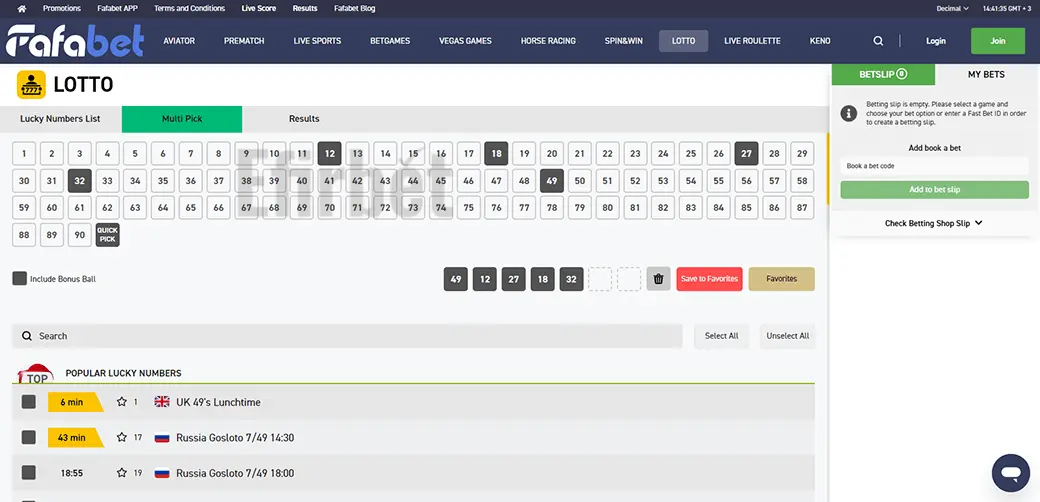
Task: Click the first empty pick slot
Action: 600,279
